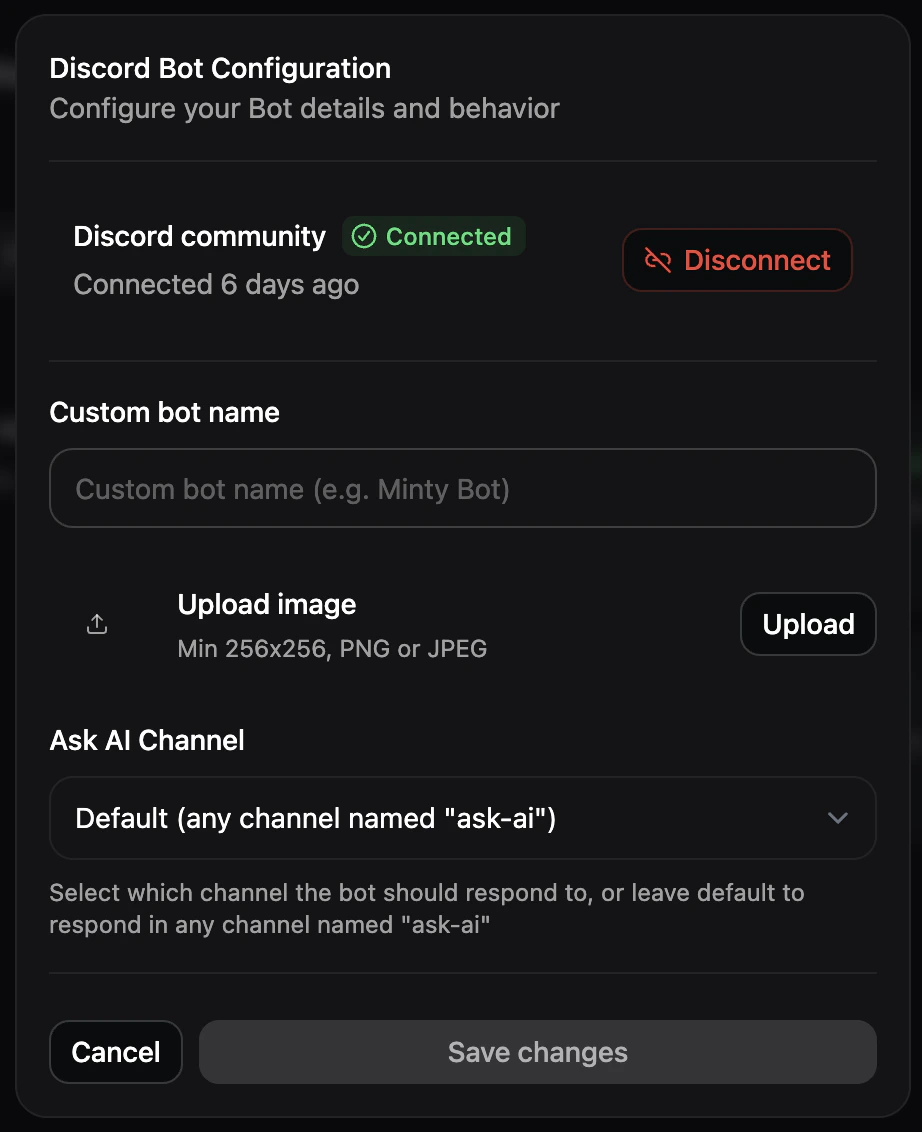Click the Ask AI Channel section label
This screenshot has height=1132, width=922.
coord(147,740)
